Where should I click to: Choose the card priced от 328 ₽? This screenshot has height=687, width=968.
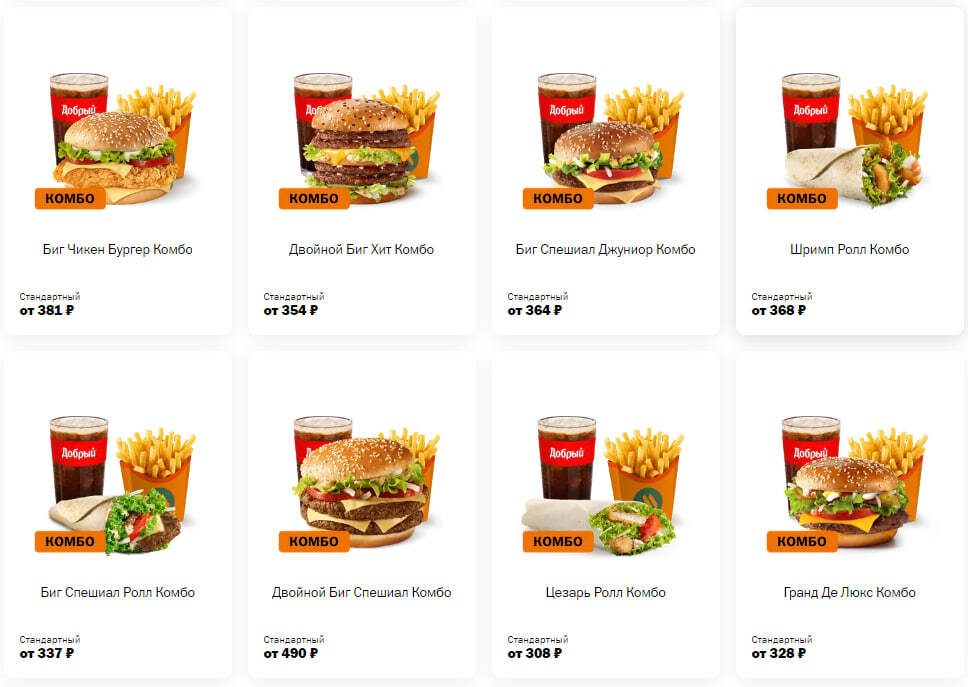click(x=849, y=515)
